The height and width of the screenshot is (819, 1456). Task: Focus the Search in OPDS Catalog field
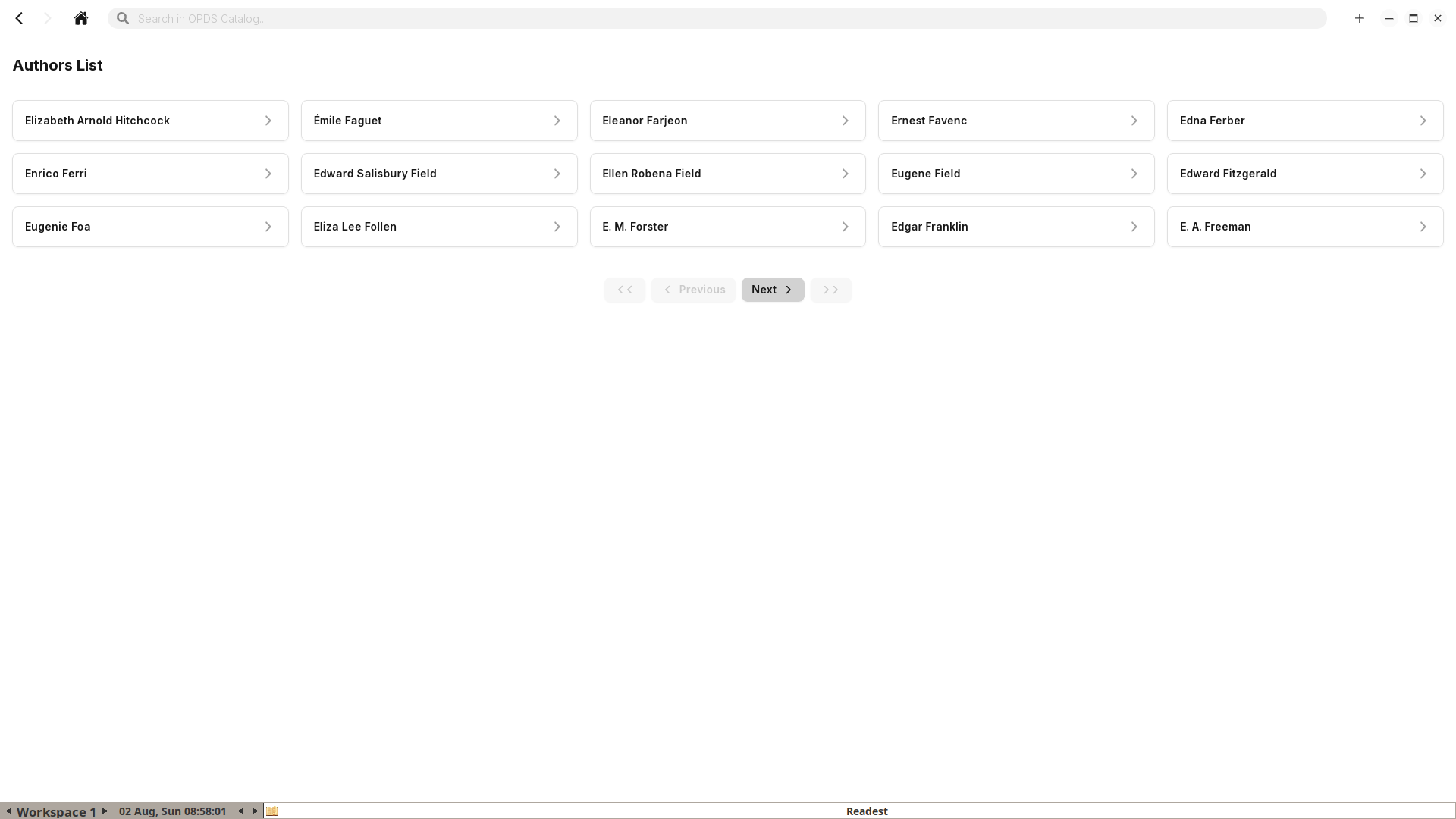[717, 18]
